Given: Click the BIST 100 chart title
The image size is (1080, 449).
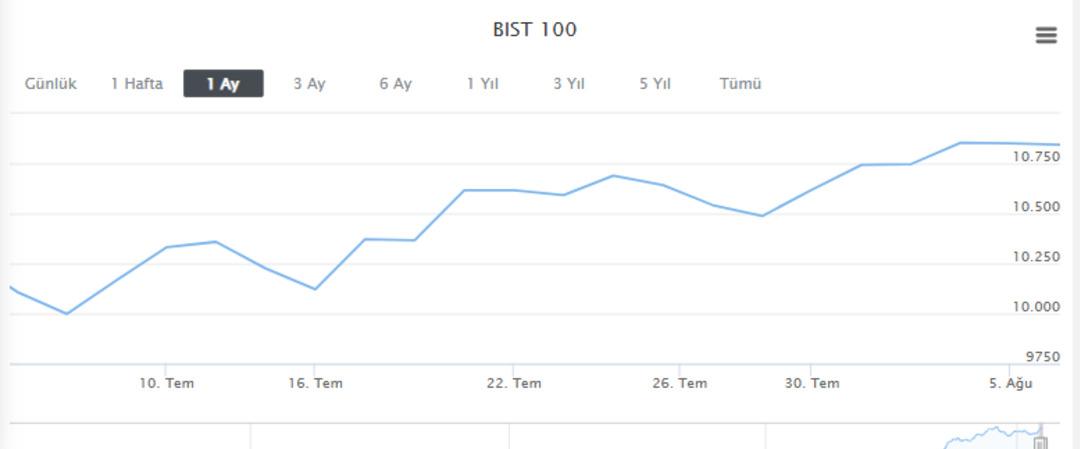Looking at the screenshot, I should (535, 30).
